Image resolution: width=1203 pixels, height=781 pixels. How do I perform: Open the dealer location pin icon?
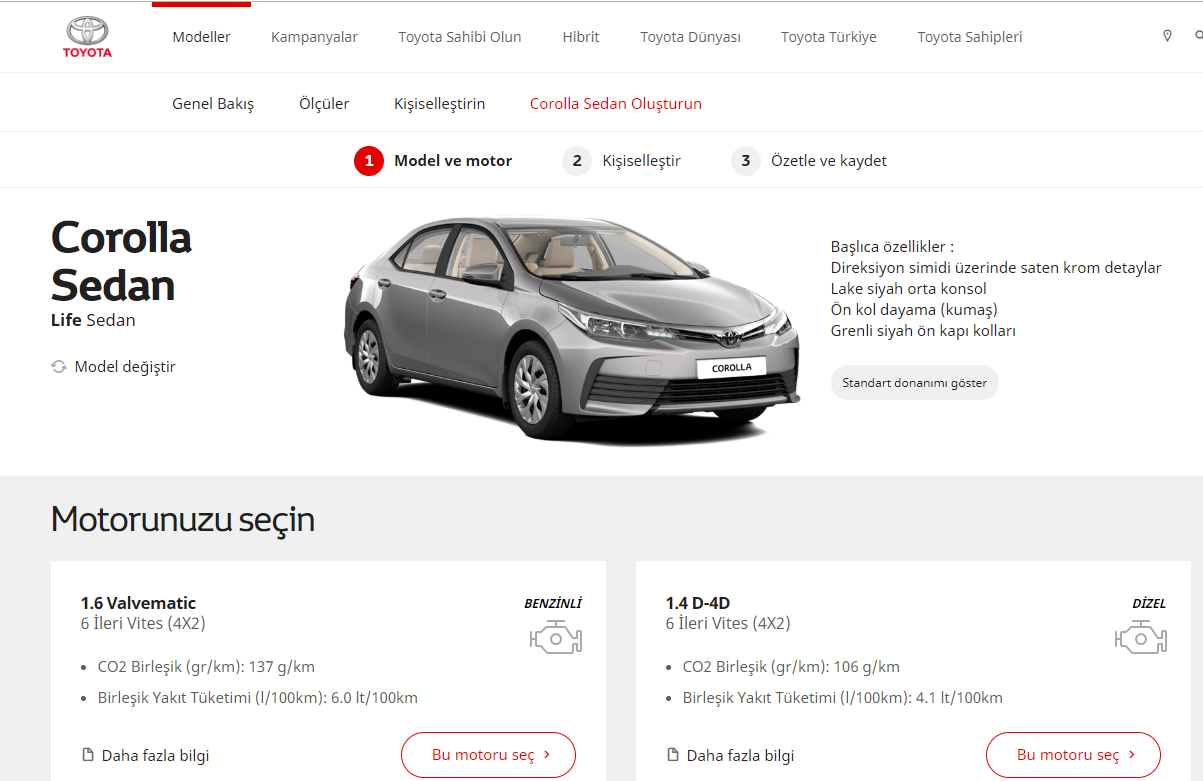(1167, 36)
